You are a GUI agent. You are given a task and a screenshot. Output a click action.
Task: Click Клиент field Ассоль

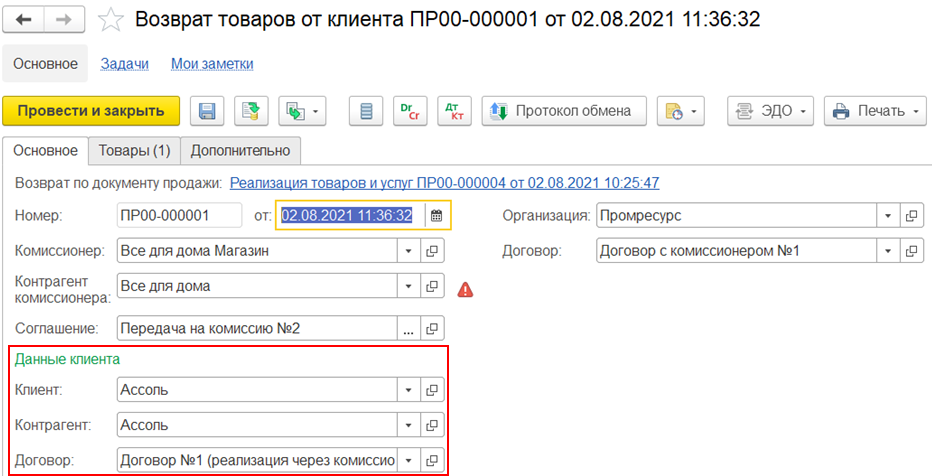click(x=257, y=390)
